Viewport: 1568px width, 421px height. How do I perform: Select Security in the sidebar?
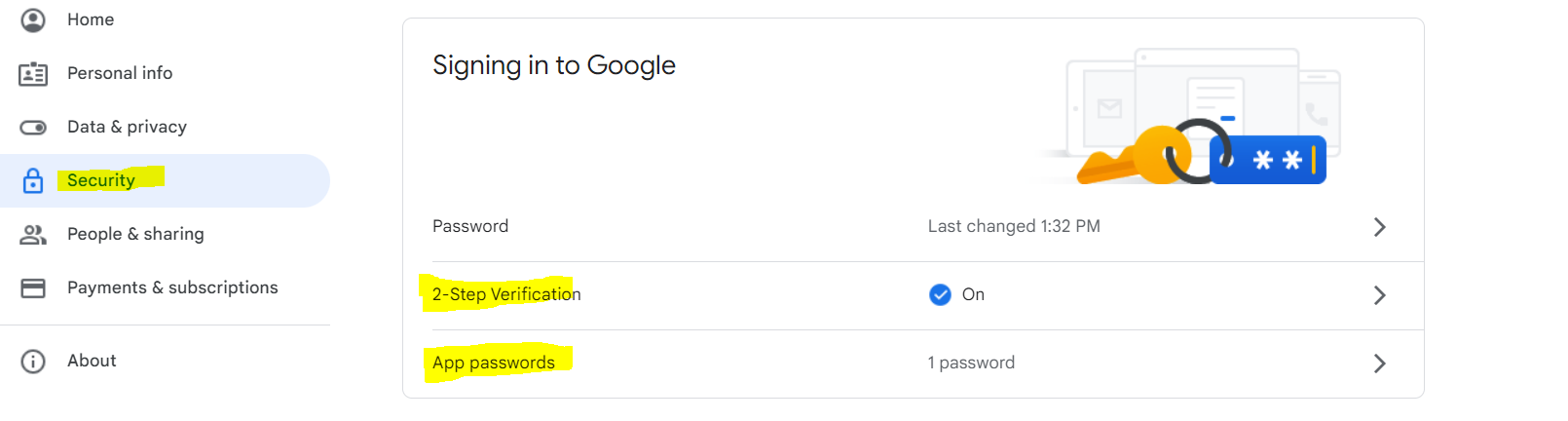[101, 180]
